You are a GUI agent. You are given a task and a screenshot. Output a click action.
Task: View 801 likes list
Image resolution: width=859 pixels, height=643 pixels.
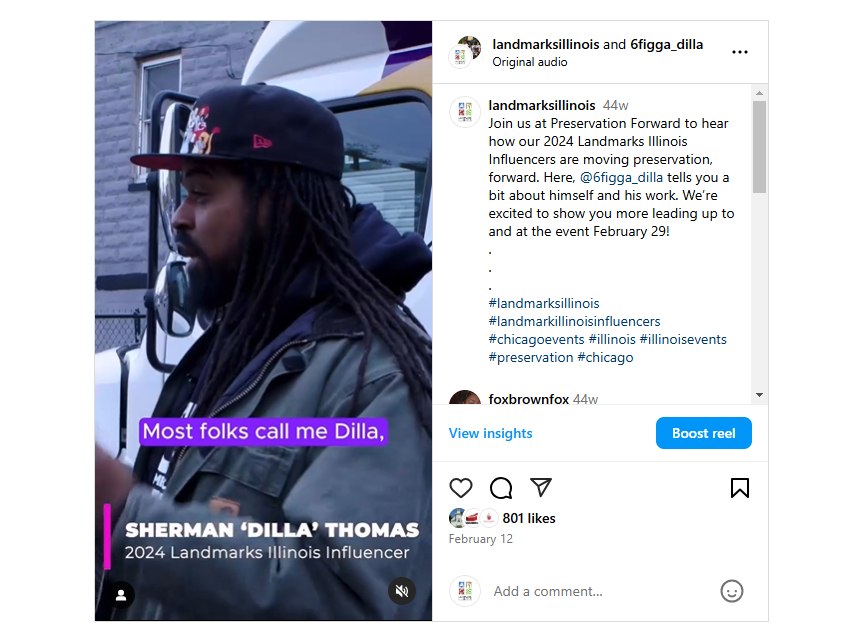pyautogui.click(x=529, y=518)
